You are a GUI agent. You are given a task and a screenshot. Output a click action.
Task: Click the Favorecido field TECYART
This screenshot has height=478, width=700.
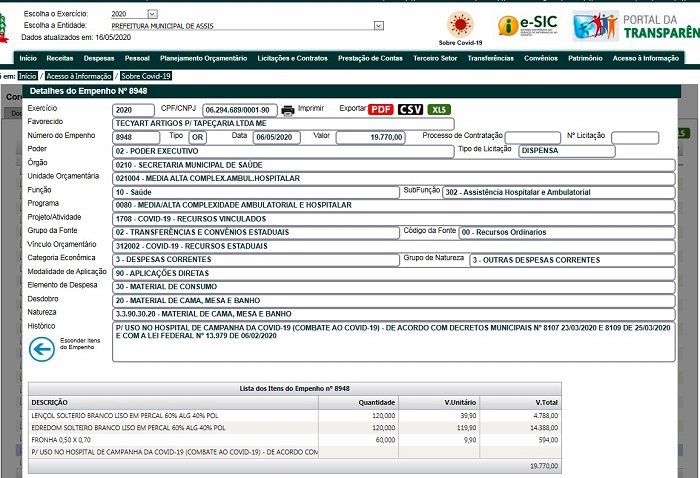click(x=283, y=124)
